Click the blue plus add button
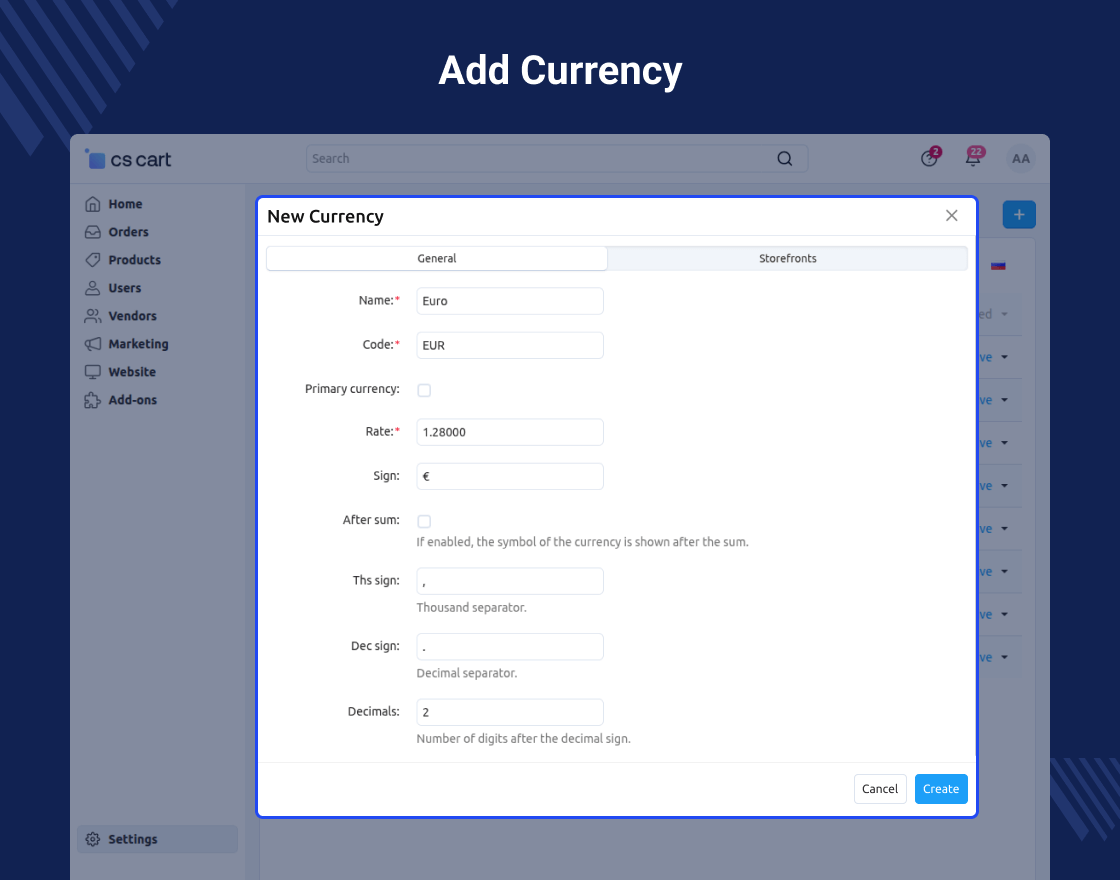The height and width of the screenshot is (880, 1120). click(1019, 215)
